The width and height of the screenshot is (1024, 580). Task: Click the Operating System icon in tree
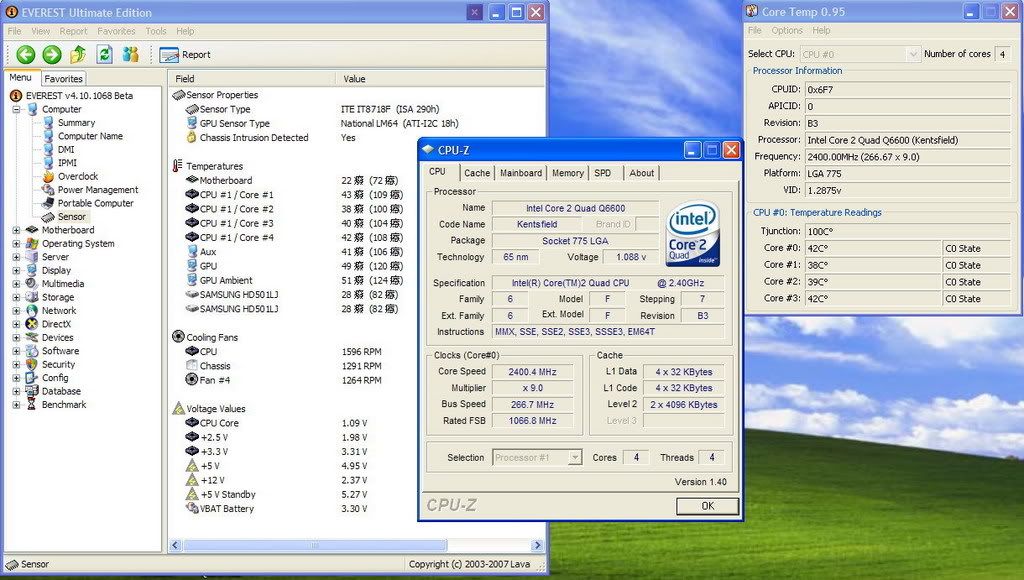coord(32,244)
